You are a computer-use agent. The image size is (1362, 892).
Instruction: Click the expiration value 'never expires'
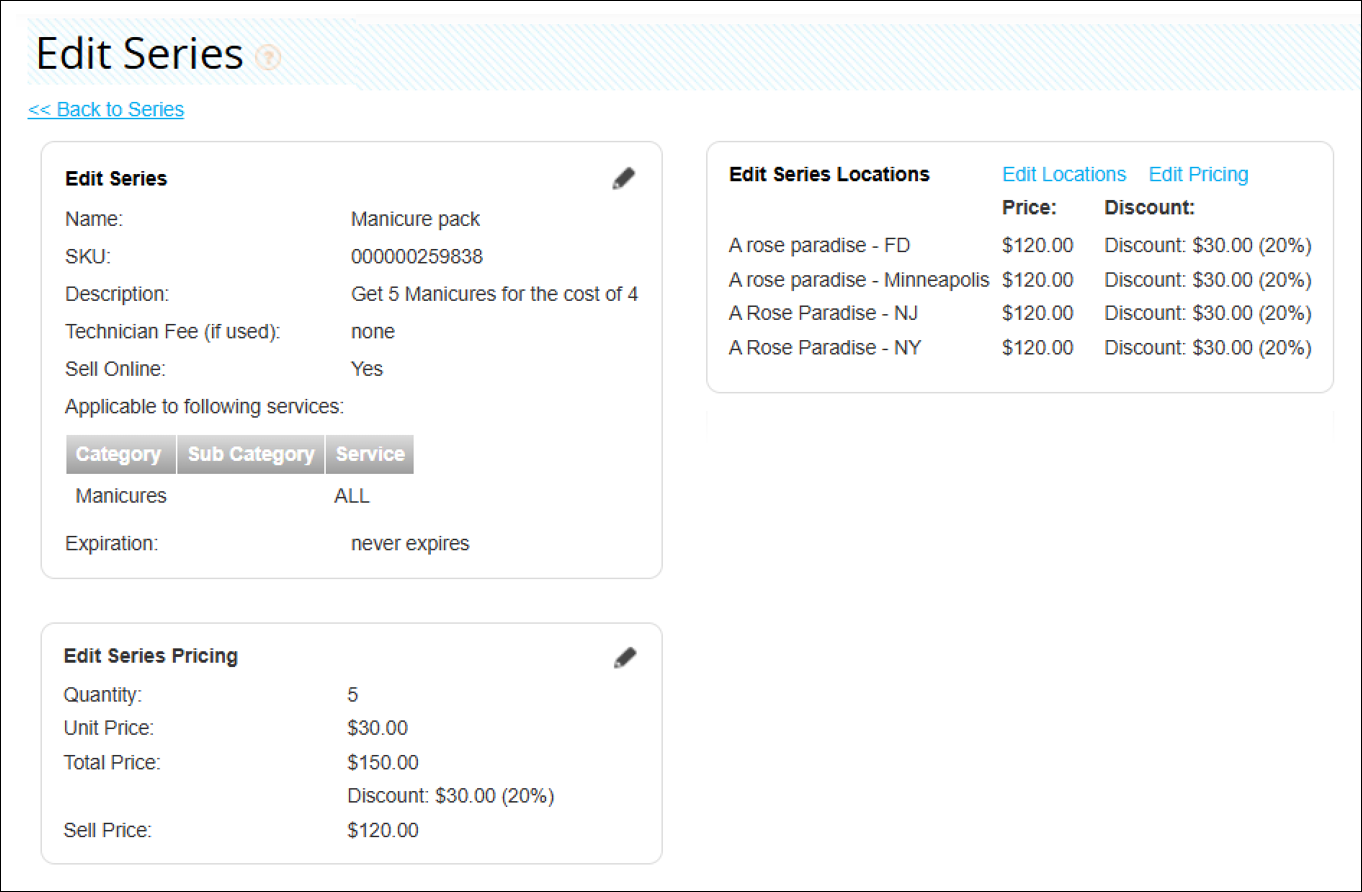[410, 544]
